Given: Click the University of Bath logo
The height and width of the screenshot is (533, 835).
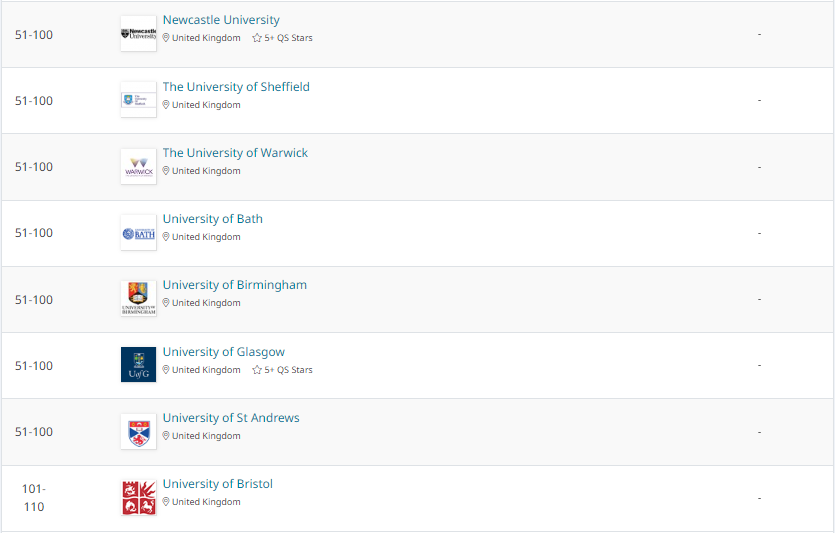Looking at the screenshot, I should click(x=138, y=233).
